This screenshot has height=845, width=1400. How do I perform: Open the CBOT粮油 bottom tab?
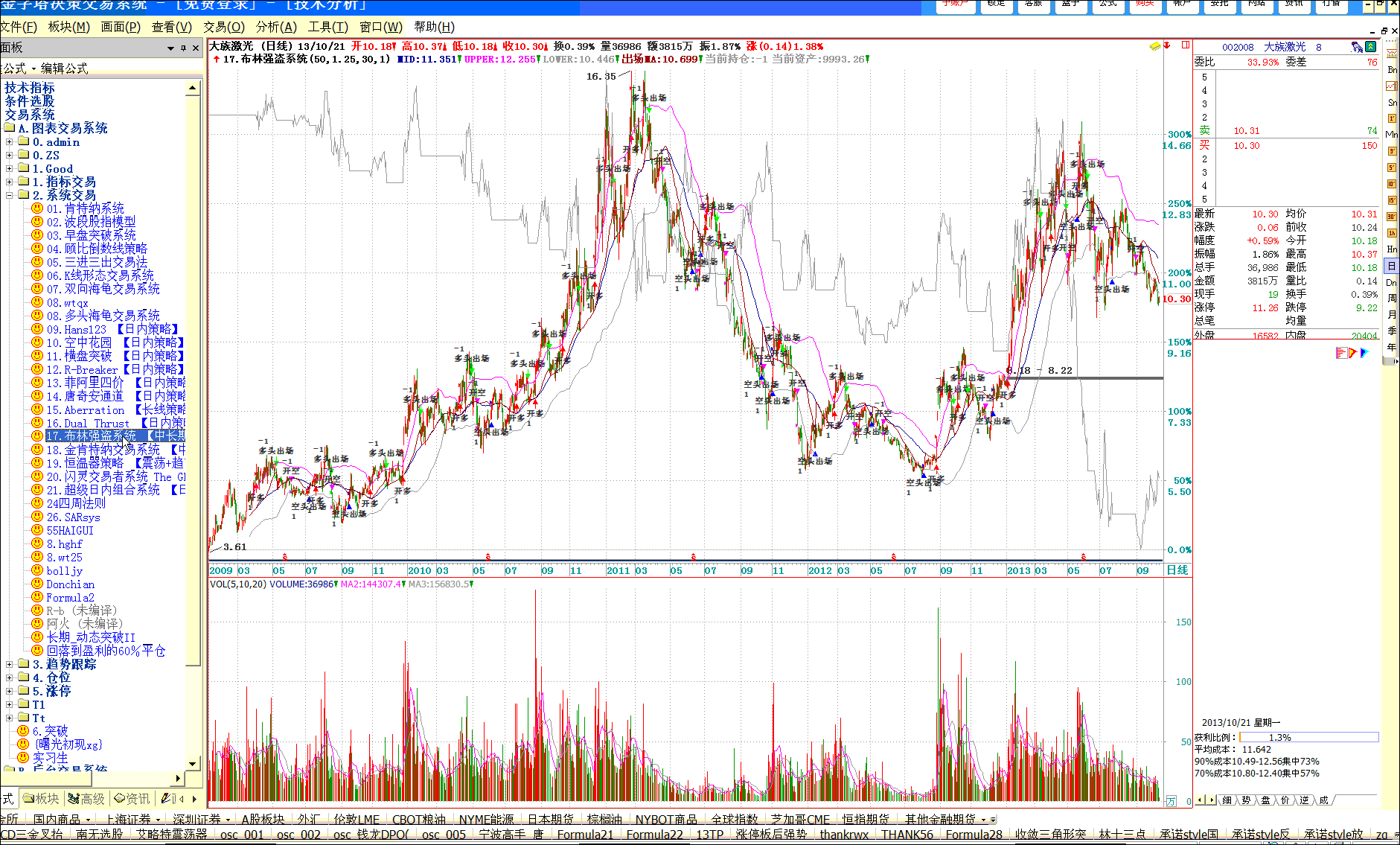(x=419, y=819)
